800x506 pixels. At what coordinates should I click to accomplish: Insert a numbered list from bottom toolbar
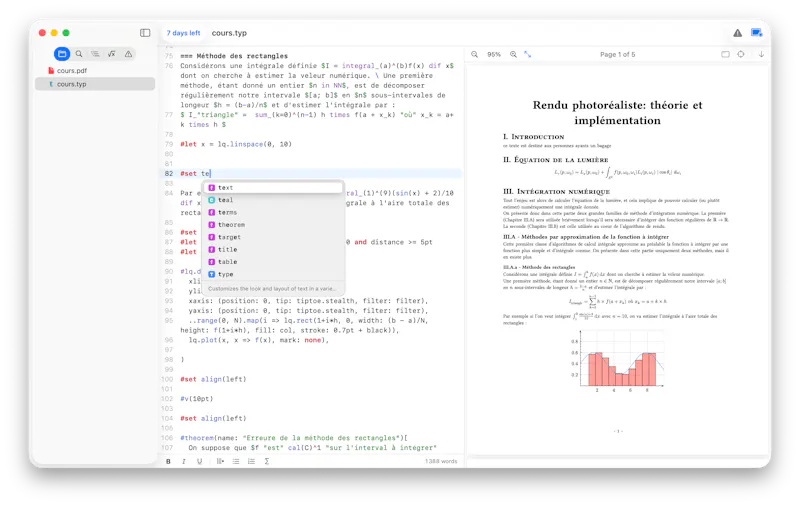coord(251,461)
